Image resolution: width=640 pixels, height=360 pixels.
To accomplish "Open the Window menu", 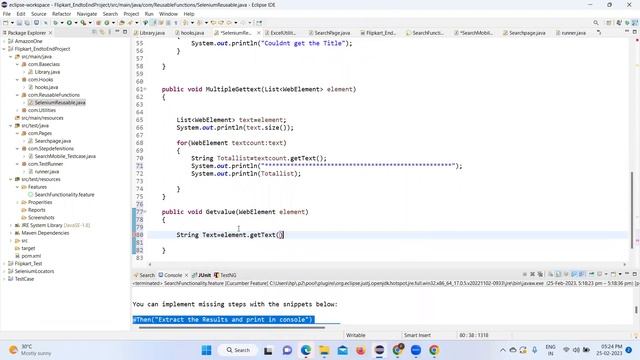I will pos(168,14).
